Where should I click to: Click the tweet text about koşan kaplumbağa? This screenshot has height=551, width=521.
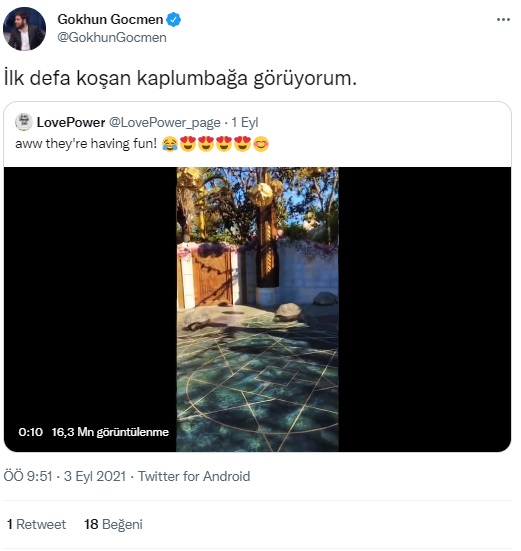(180, 78)
